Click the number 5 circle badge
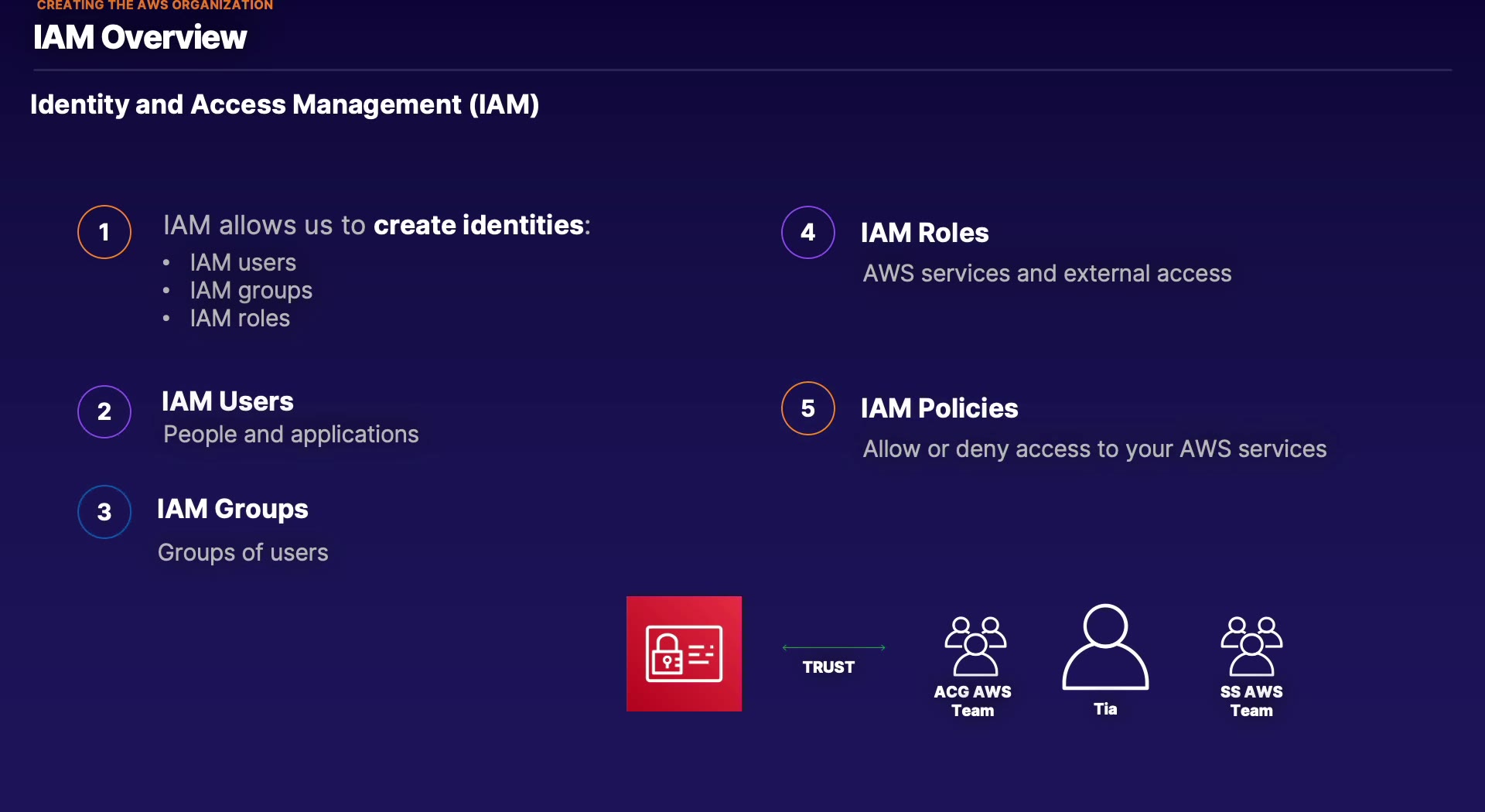 pos(807,408)
